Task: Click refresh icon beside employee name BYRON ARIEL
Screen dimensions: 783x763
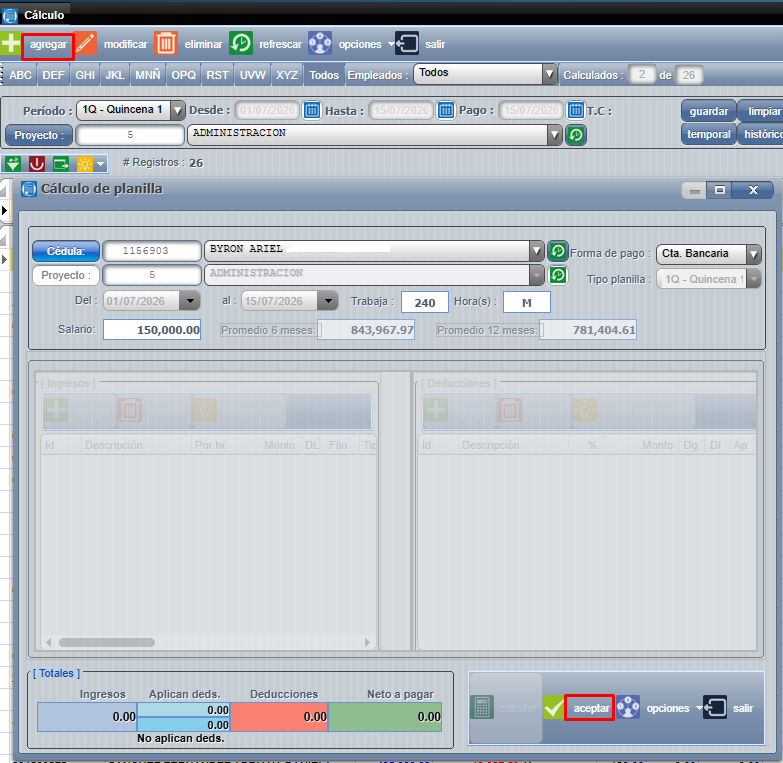Action: coord(558,251)
